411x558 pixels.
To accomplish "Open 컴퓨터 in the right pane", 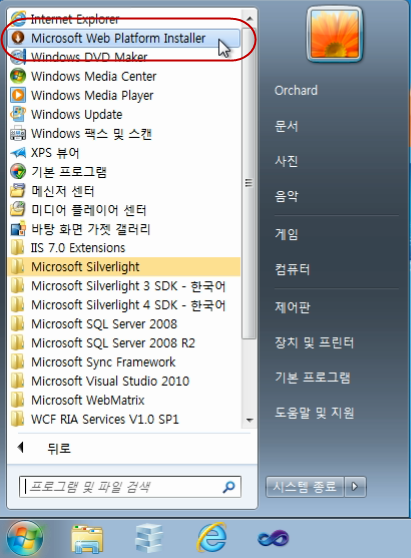I will pos(292,269).
